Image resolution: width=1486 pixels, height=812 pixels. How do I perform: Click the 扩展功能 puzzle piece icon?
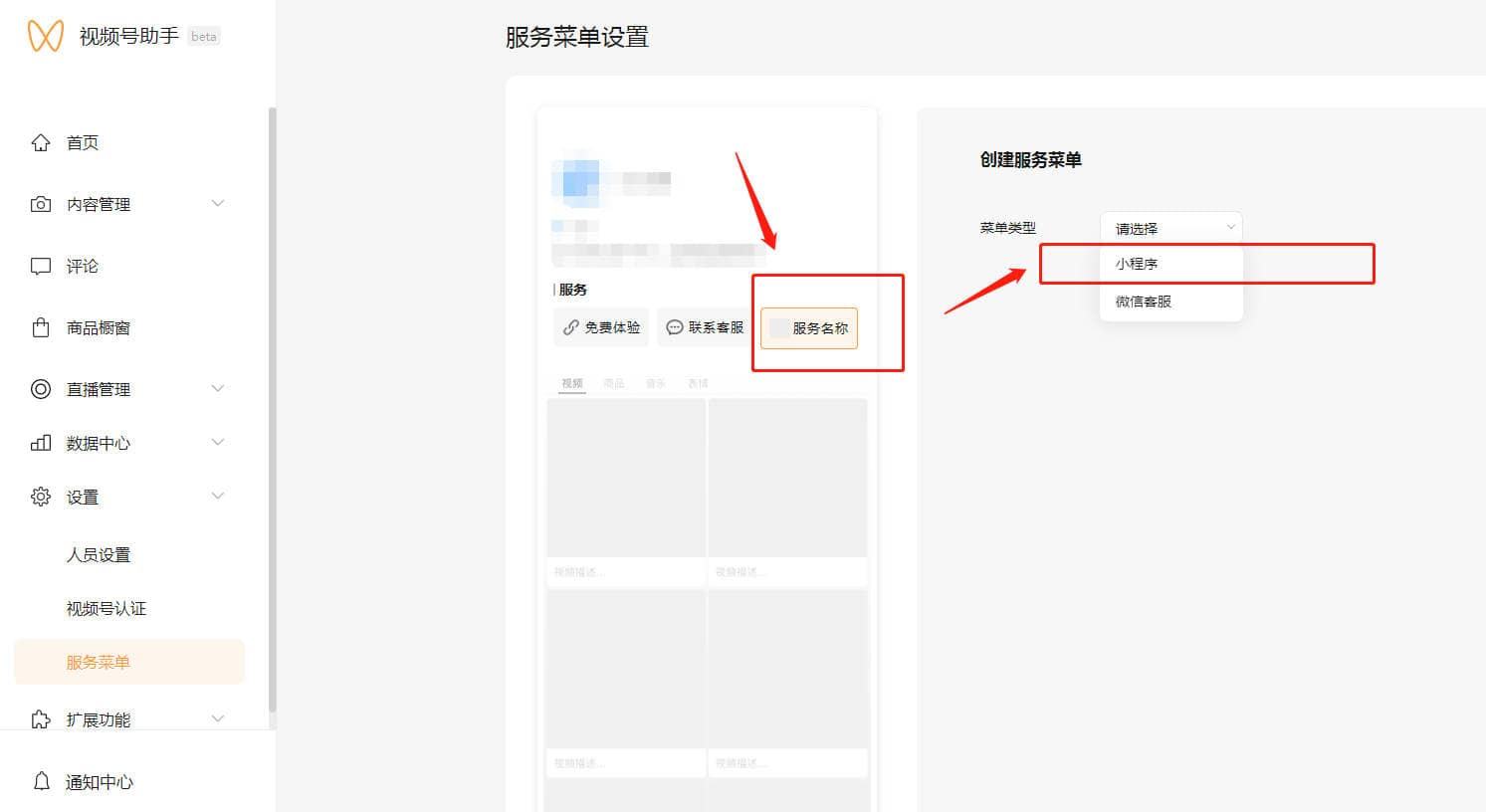tap(41, 718)
